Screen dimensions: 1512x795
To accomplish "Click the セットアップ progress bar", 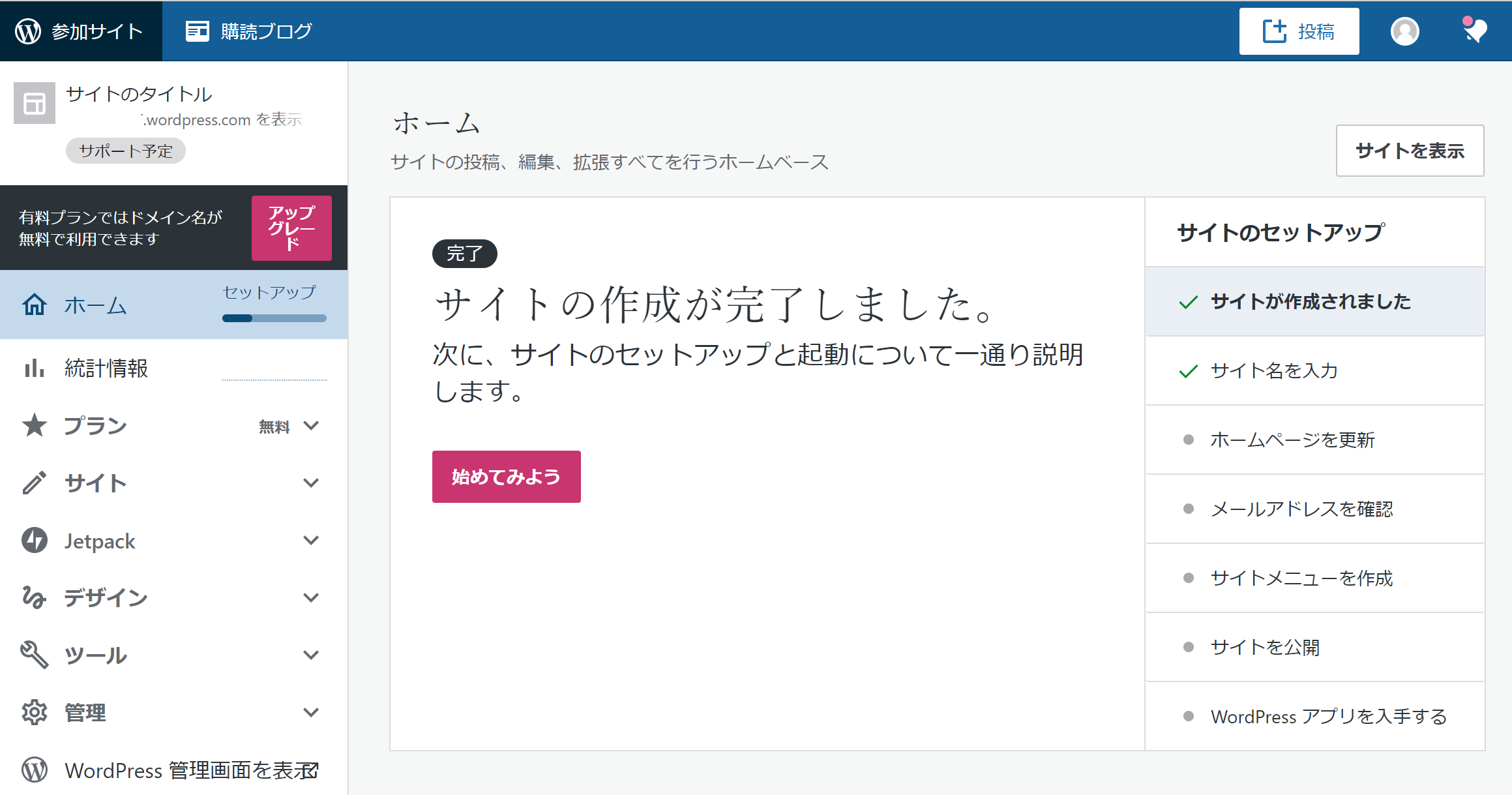I will click(x=274, y=318).
